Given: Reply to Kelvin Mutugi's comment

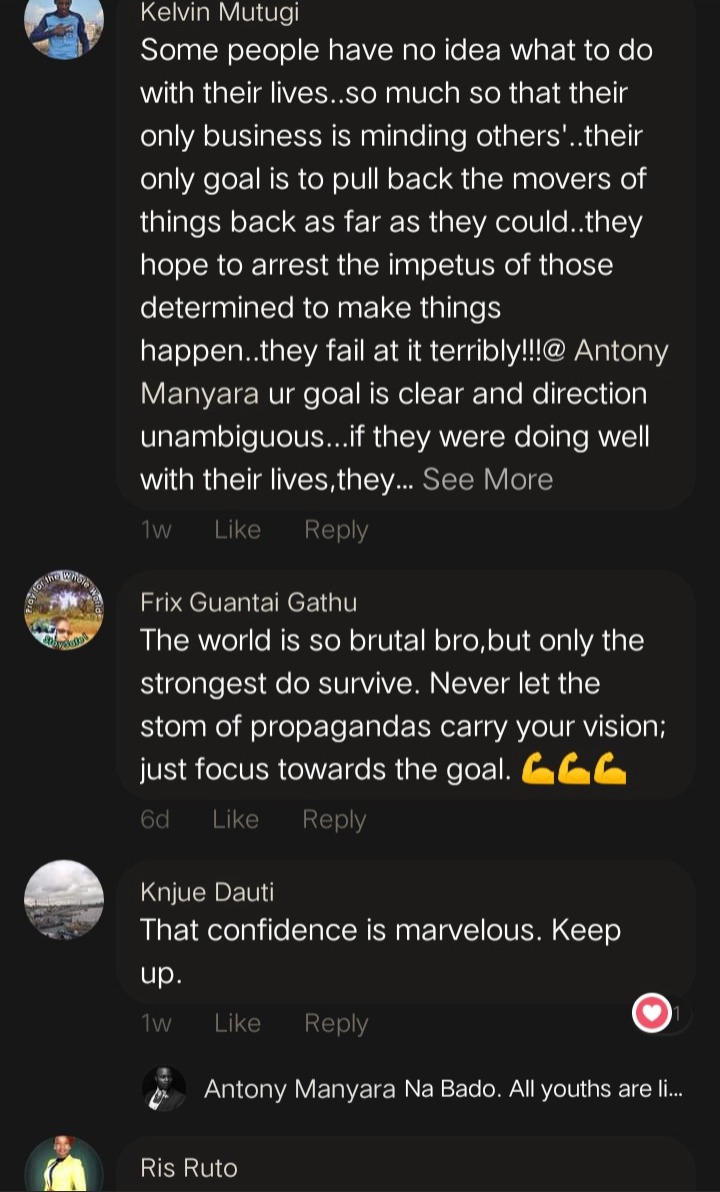Looking at the screenshot, I should pyautogui.click(x=336, y=530).
